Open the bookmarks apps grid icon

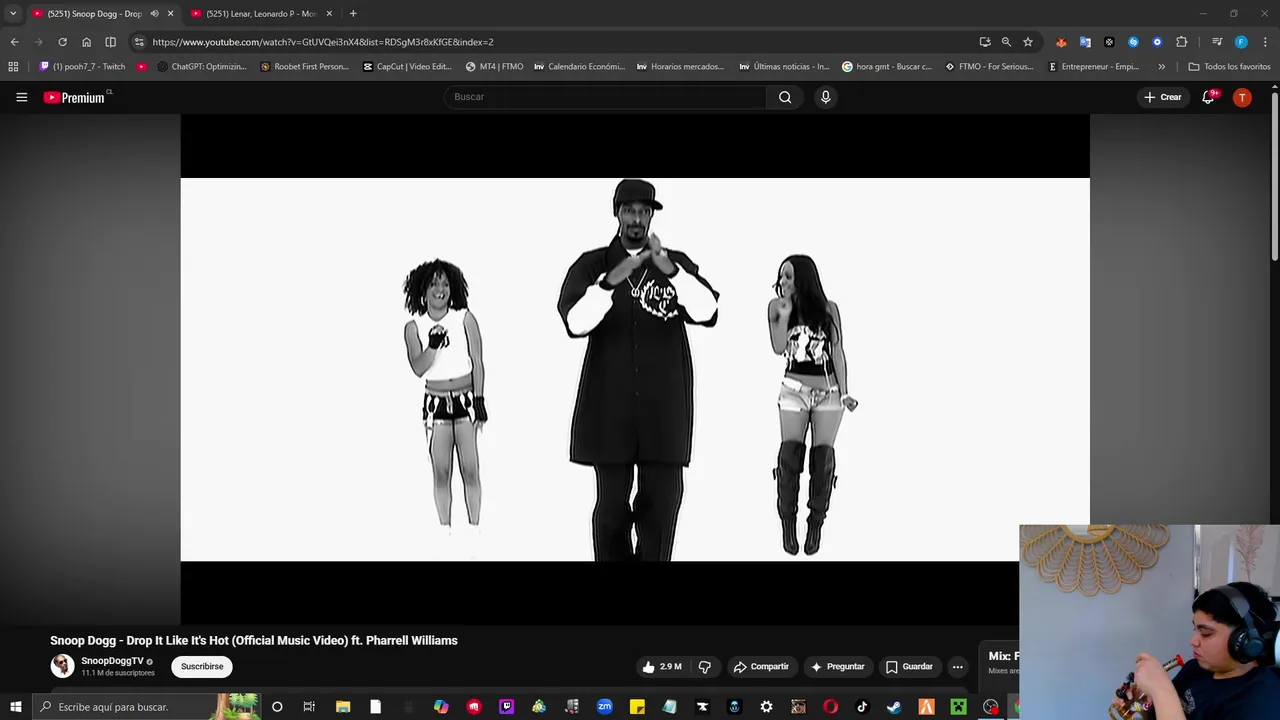[x=13, y=67]
